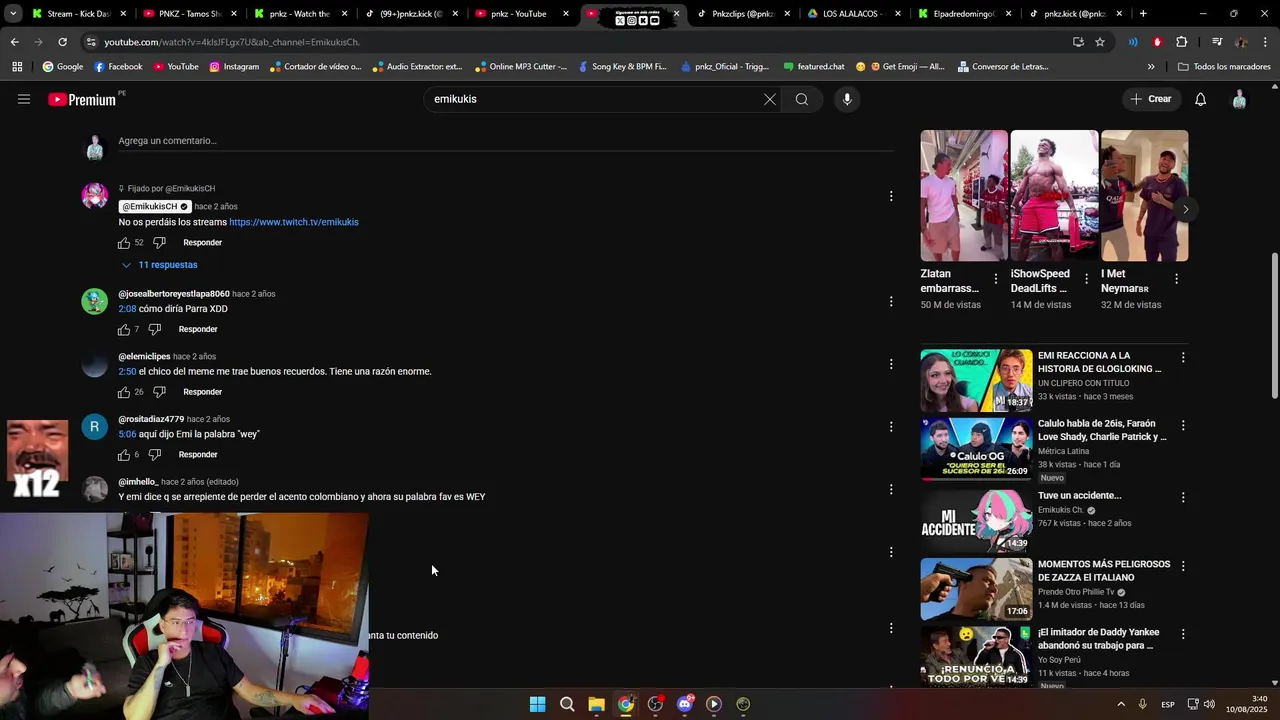Open the Todos los marcadores folder
This screenshot has width=1280, height=720.
click(1225, 67)
